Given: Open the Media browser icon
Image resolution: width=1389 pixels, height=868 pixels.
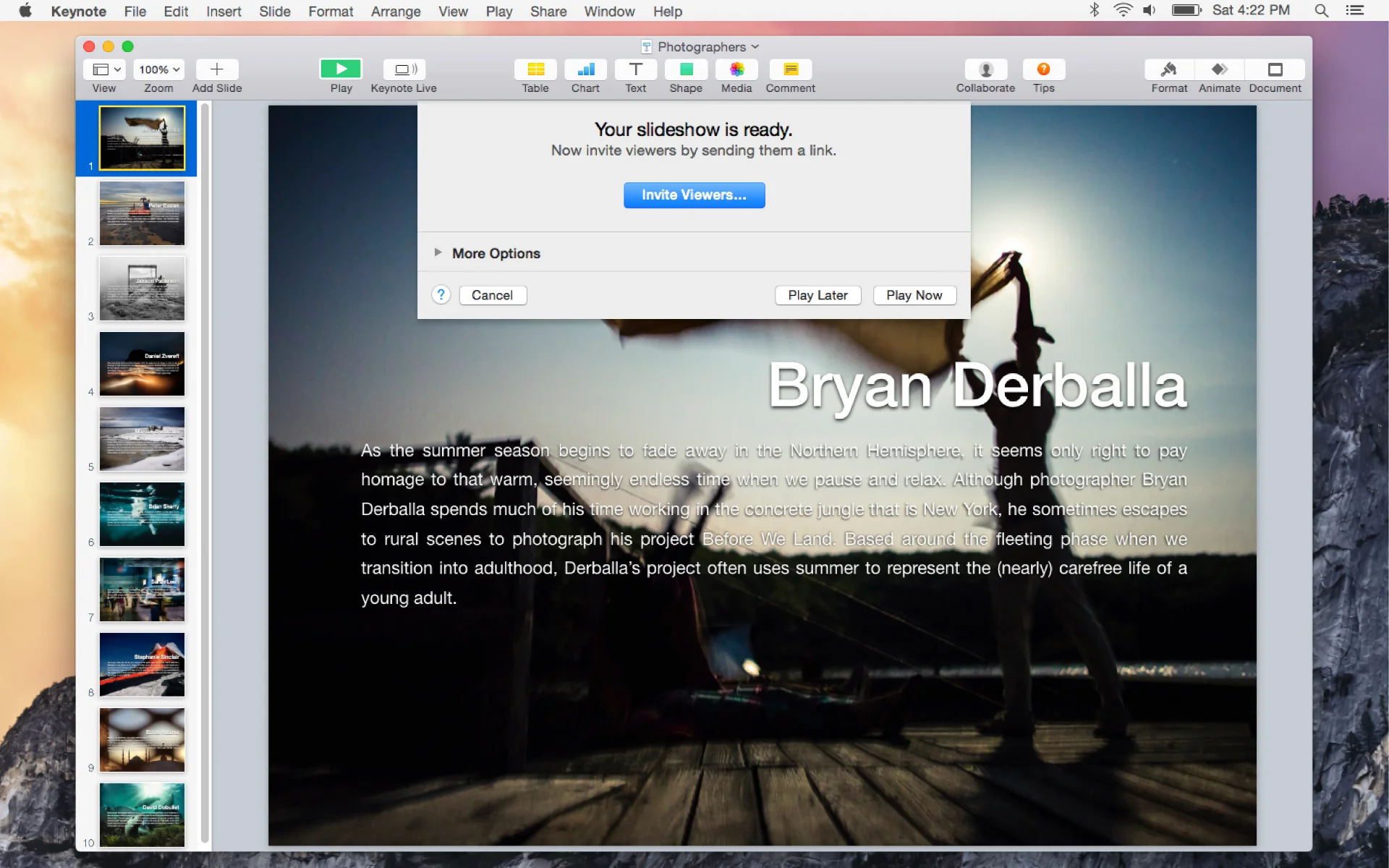Looking at the screenshot, I should point(736,69).
